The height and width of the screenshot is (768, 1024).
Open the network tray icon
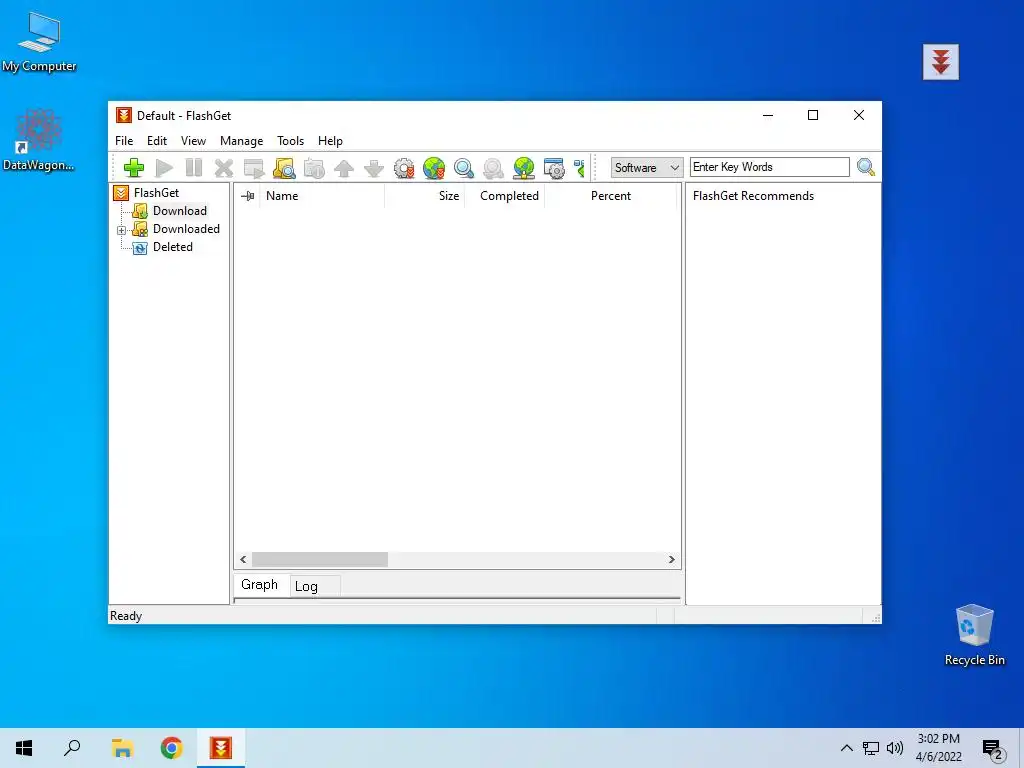(x=871, y=748)
